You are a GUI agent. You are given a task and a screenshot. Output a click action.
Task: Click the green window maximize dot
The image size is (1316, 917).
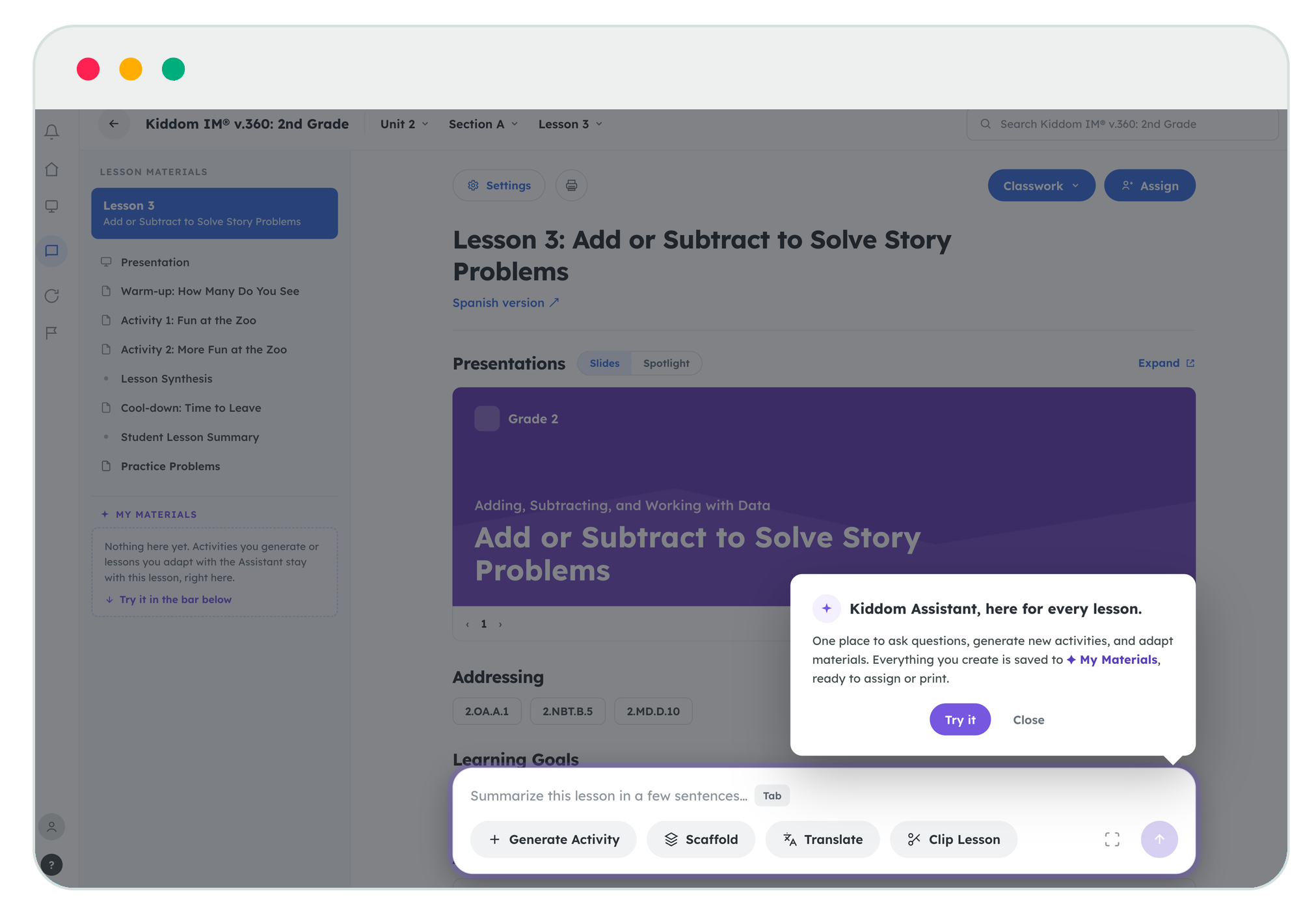[x=173, y=69]
